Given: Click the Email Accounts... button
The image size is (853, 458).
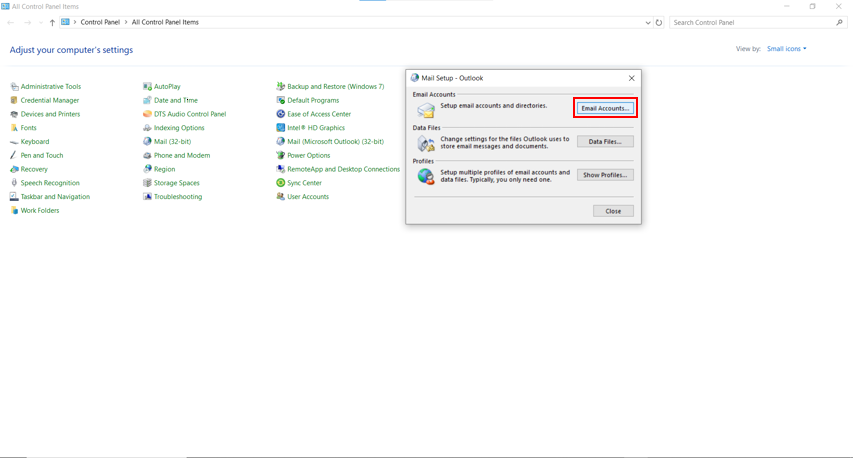Looking at the screenshot, I should coord(605,108).
